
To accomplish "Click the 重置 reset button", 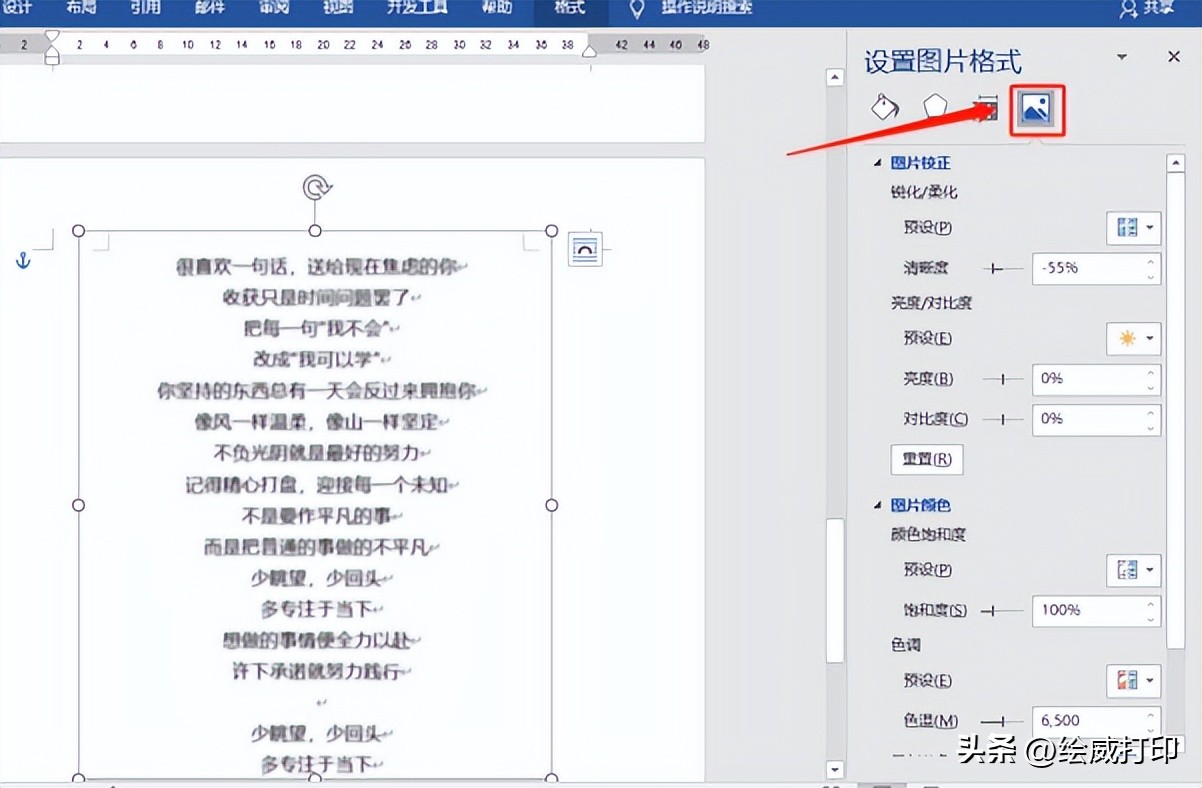I will click(x=926, y=459).
